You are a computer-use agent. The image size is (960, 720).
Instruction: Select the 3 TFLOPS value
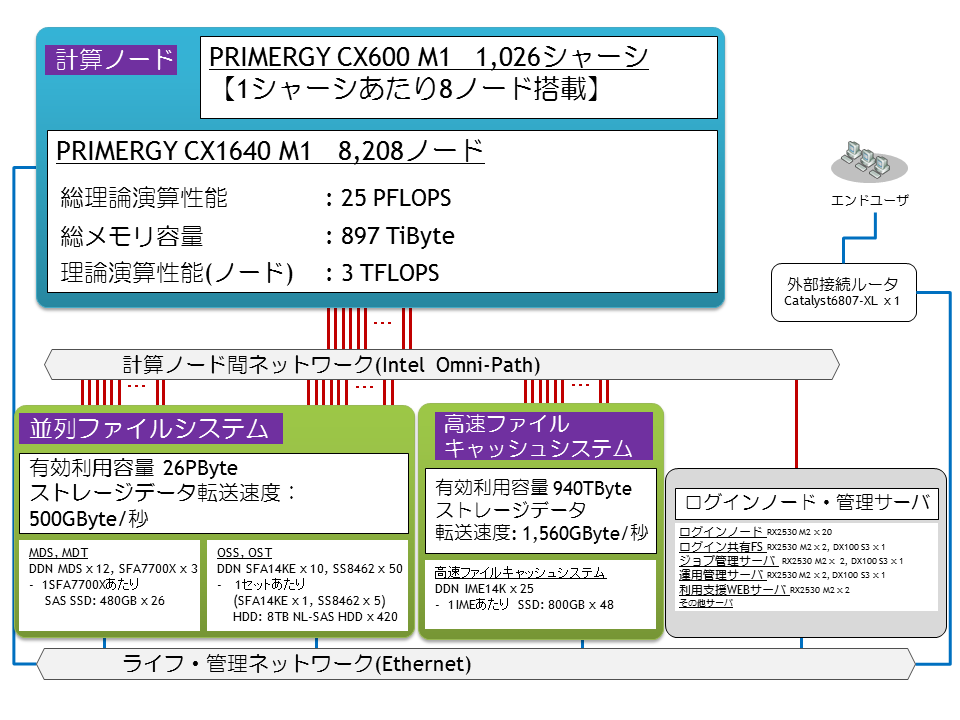click(x=390, y=273)
